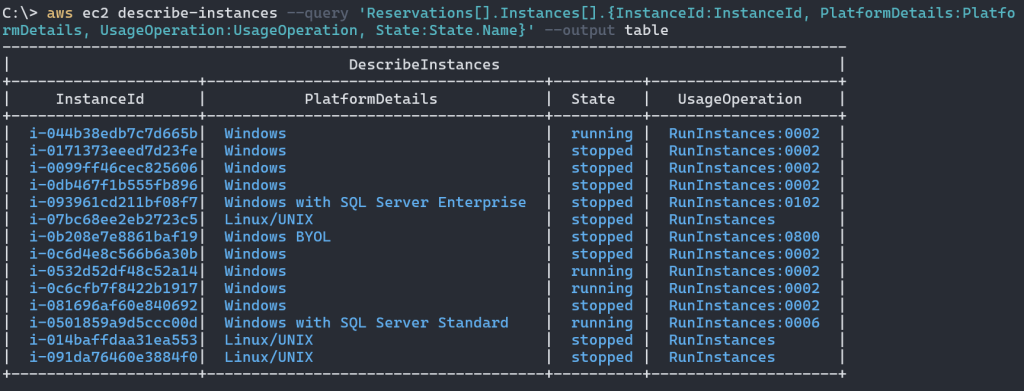Click the PlatformDetails column header
1024x391 pixels.
pos(371,99)
